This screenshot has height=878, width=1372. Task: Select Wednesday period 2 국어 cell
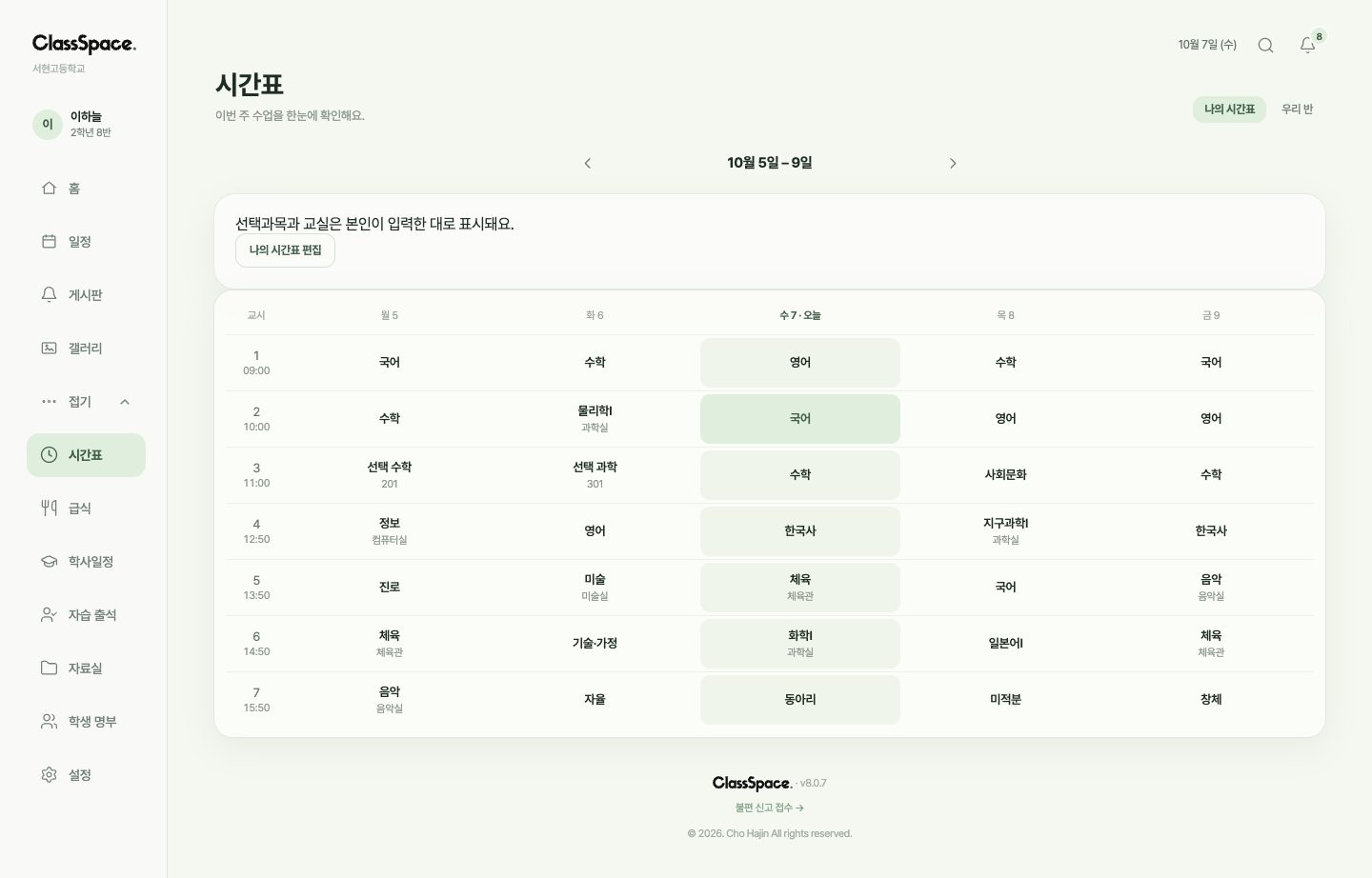point(800,419)
